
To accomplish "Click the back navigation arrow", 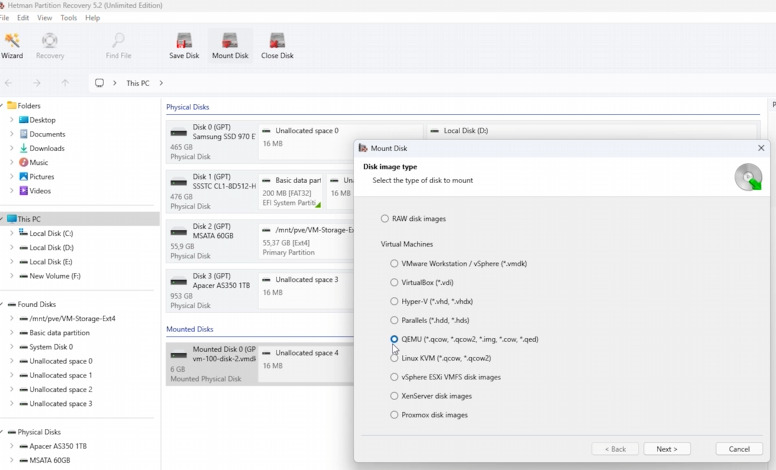I will point(8,83).
